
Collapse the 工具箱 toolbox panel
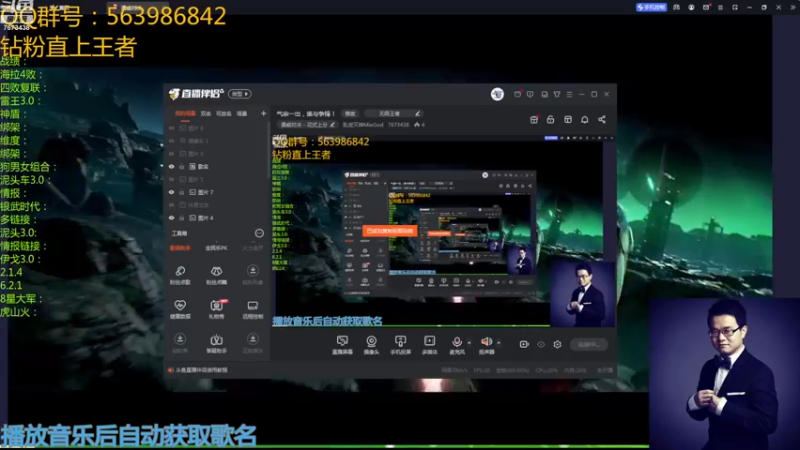(259, 233)
